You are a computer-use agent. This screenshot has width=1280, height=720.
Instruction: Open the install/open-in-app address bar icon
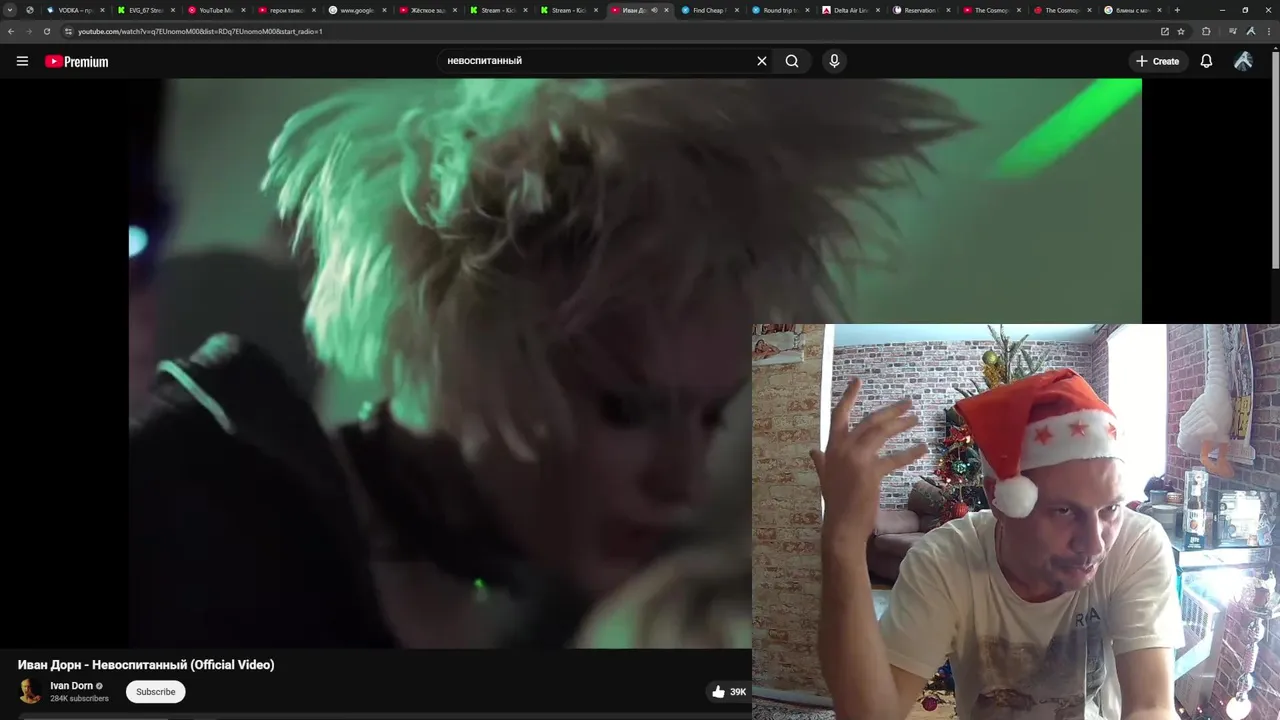coord(1164,31)
